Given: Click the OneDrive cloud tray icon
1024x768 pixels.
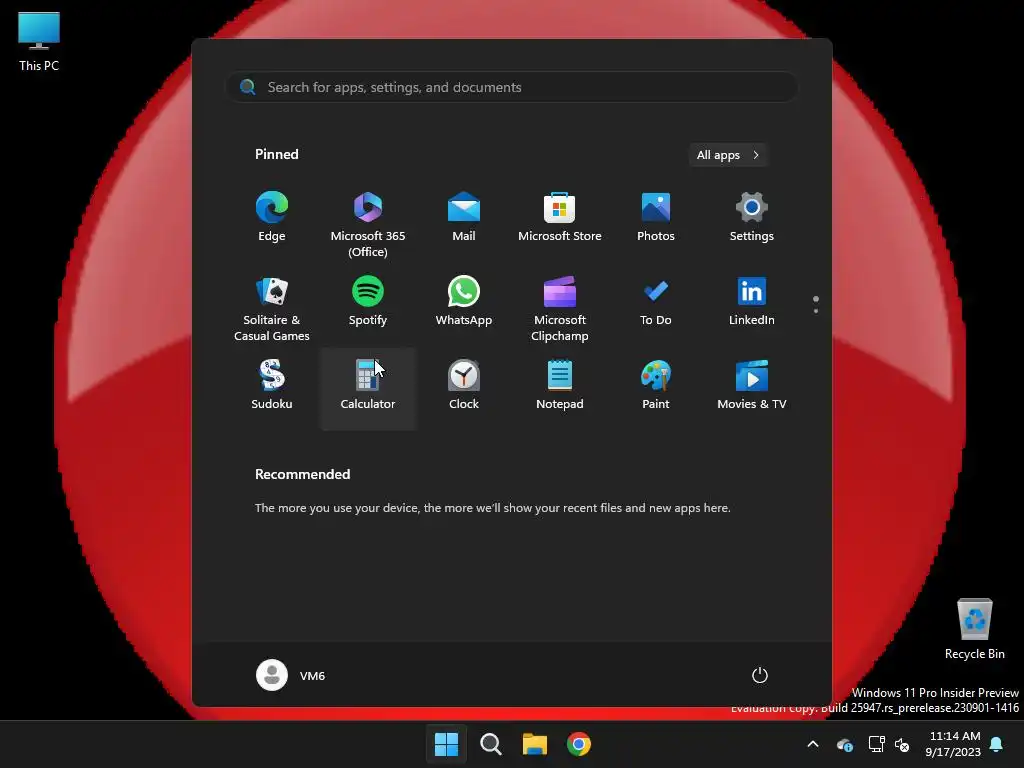Looking at the screenshot, I should click(x=844, y=744).
